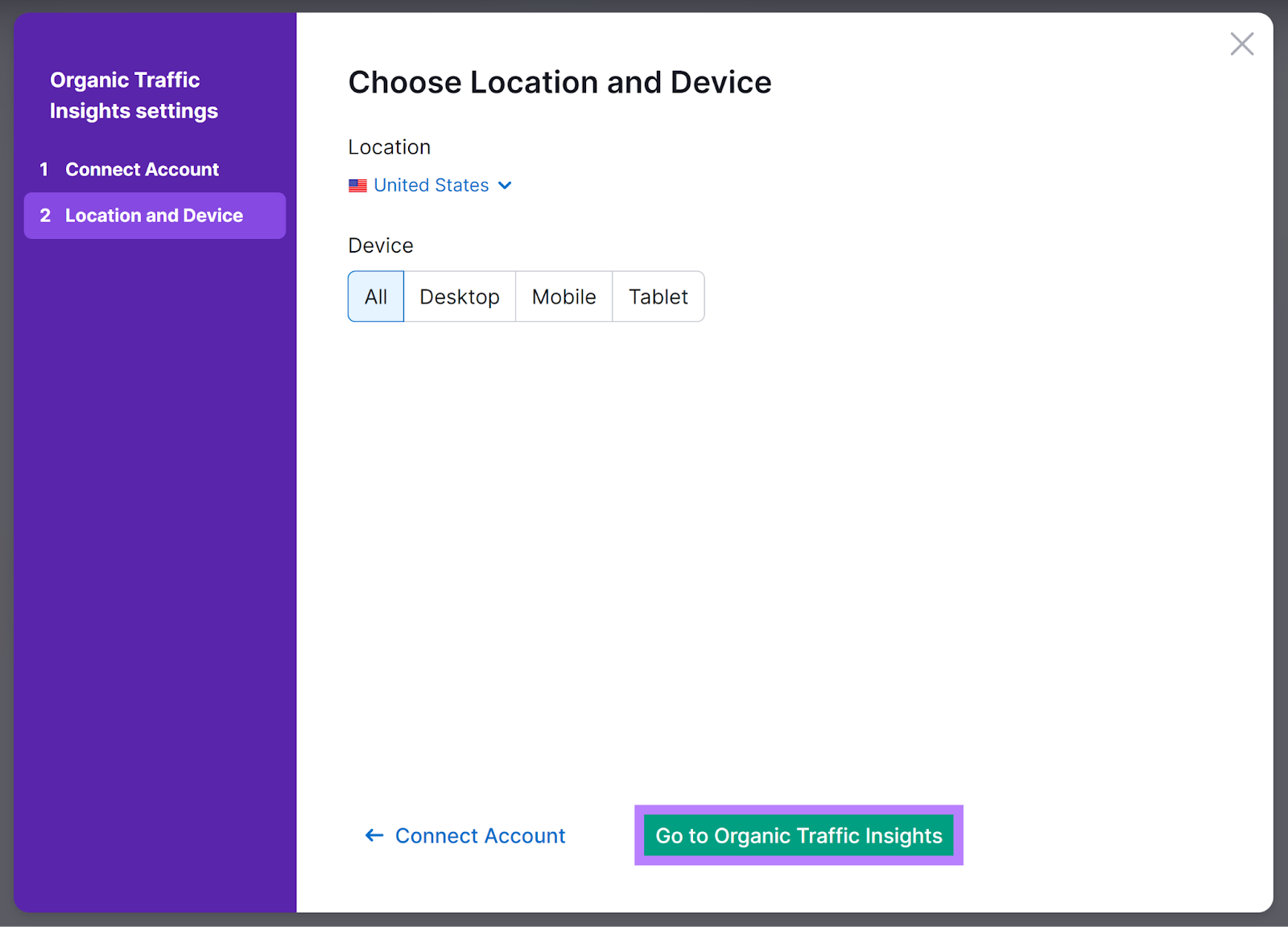Click the X to close settings dialog

(x=1242, y=44)
